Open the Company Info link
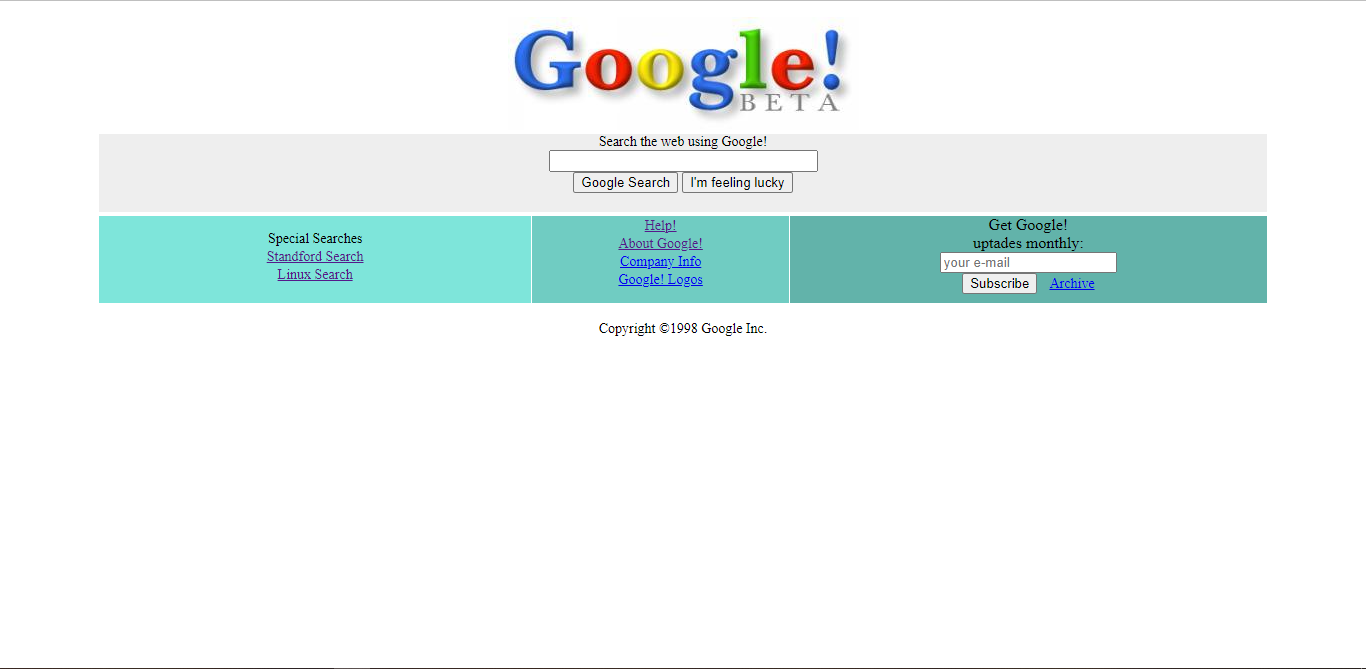The width and height of the screenshot is (1366, 669). tap(660, 261)
